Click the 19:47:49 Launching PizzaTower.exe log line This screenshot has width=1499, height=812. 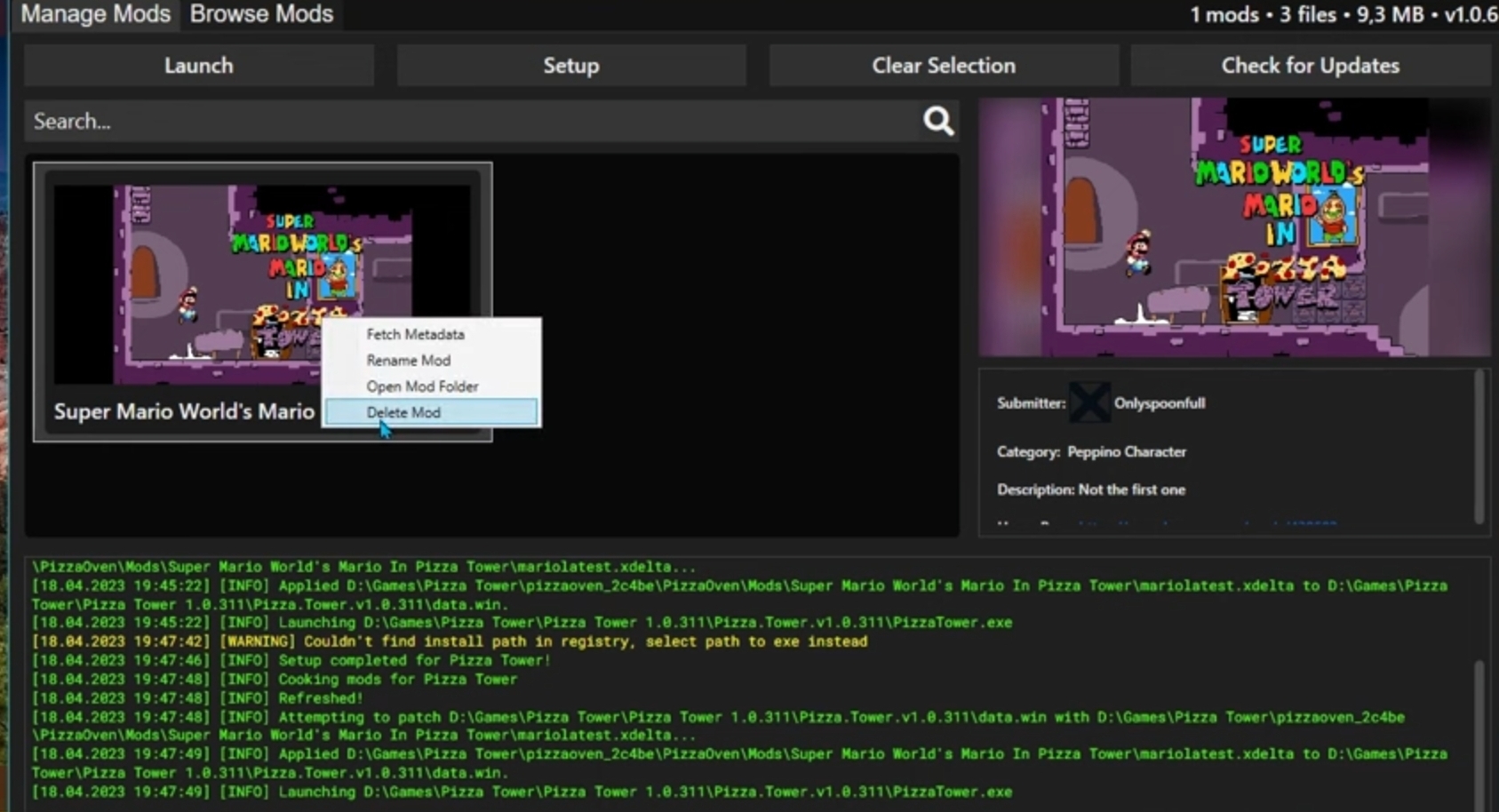pos(522,792)
